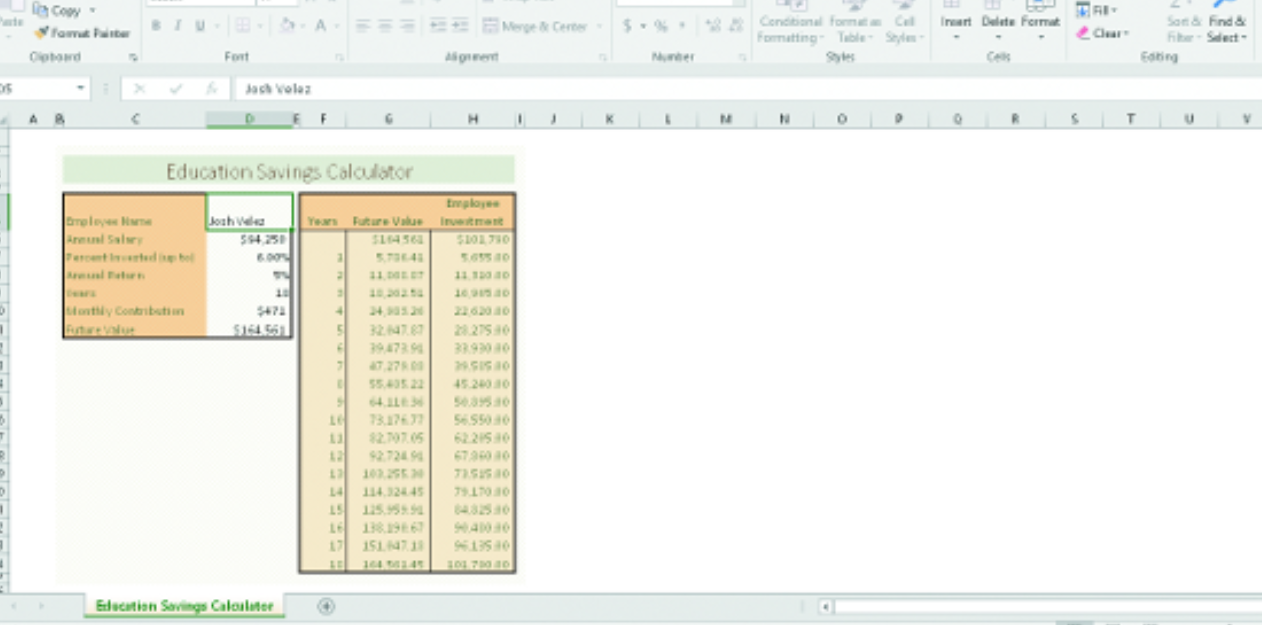1262x625 pixels.
Task: Click the New Sheet plus button
Action: point(326,606)
